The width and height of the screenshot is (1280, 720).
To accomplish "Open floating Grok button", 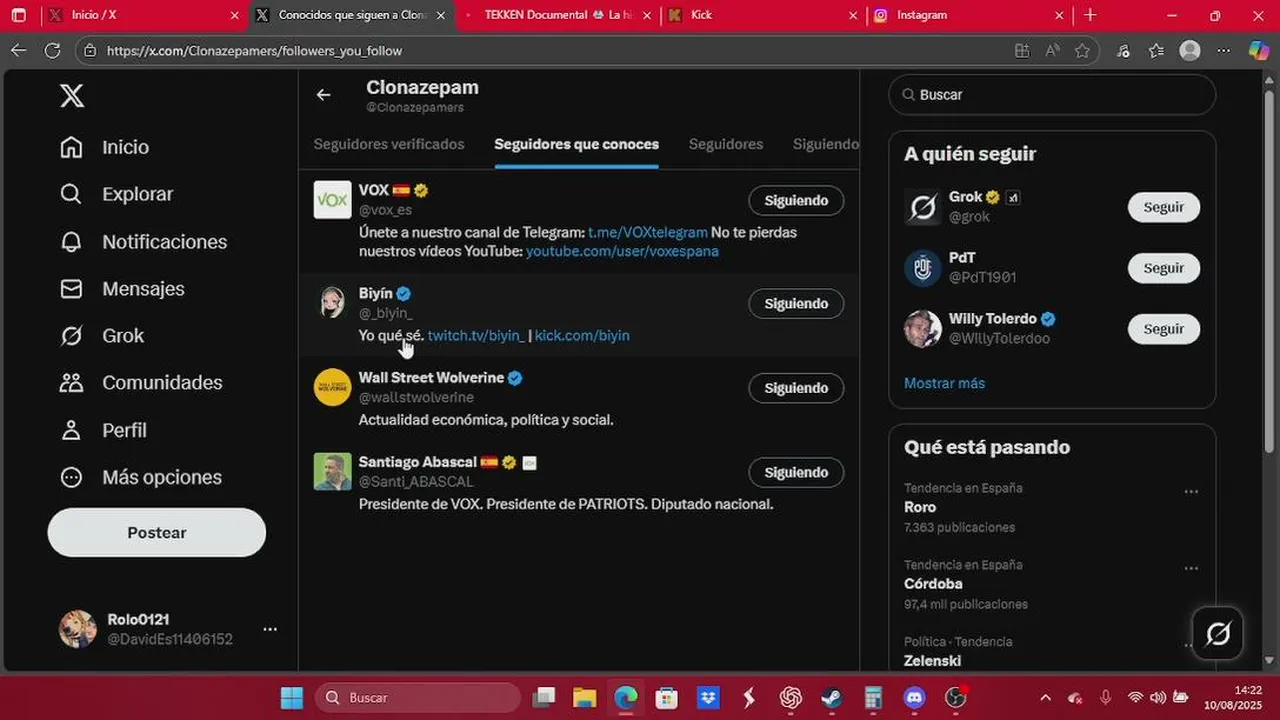I will click(1218, 633).
